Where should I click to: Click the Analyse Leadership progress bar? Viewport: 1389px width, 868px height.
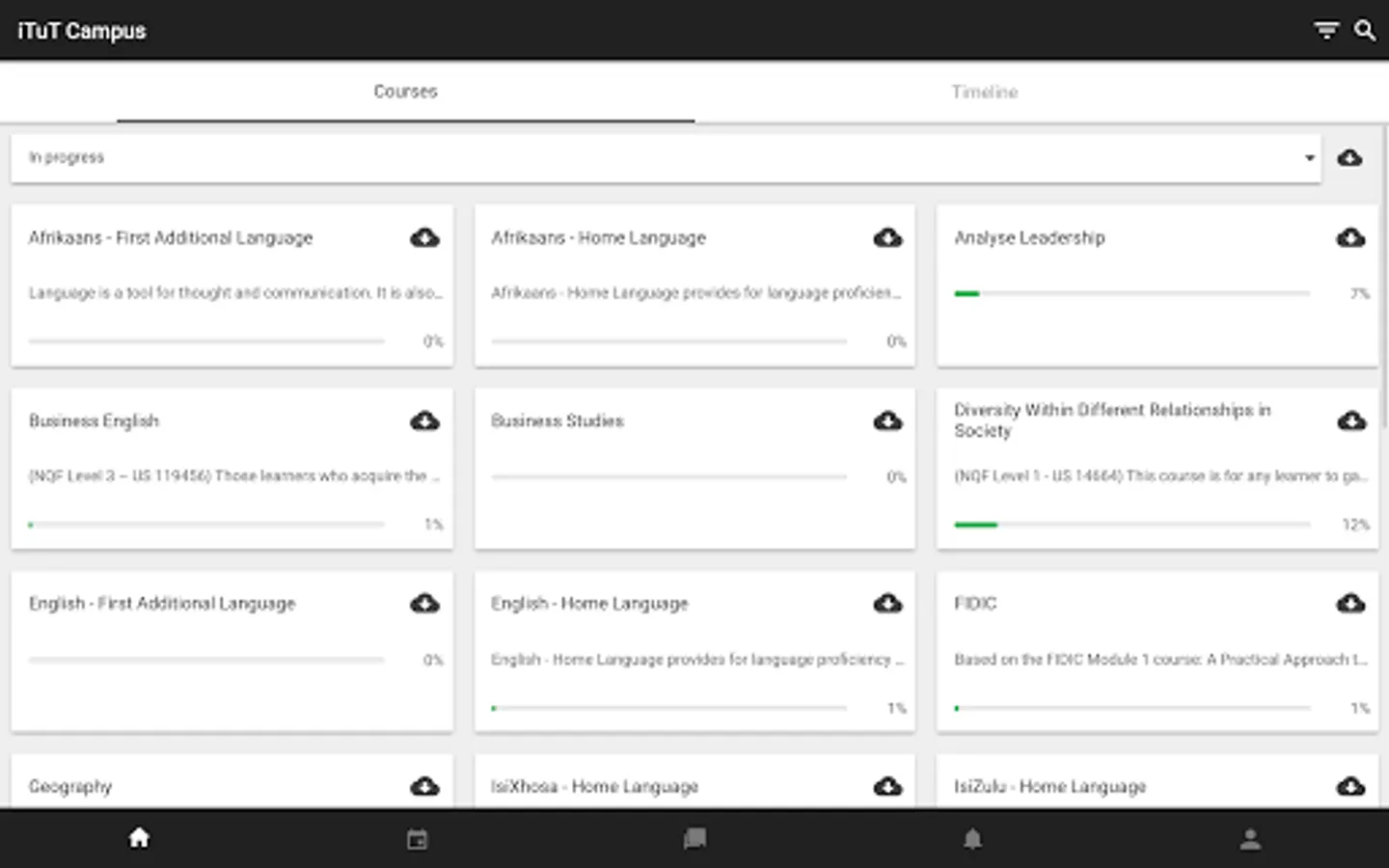1132,293
